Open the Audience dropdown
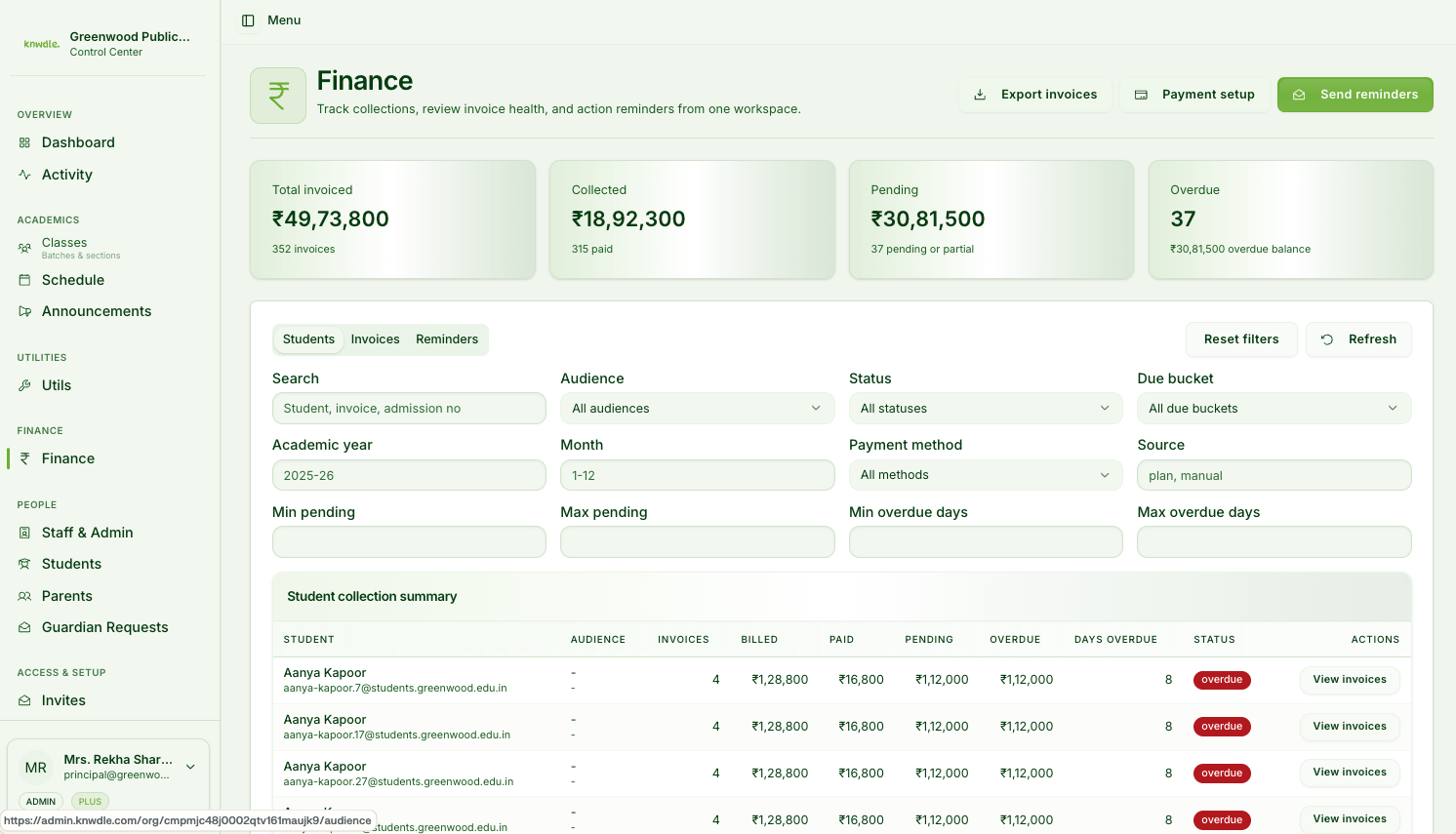 tap(698, 409)
